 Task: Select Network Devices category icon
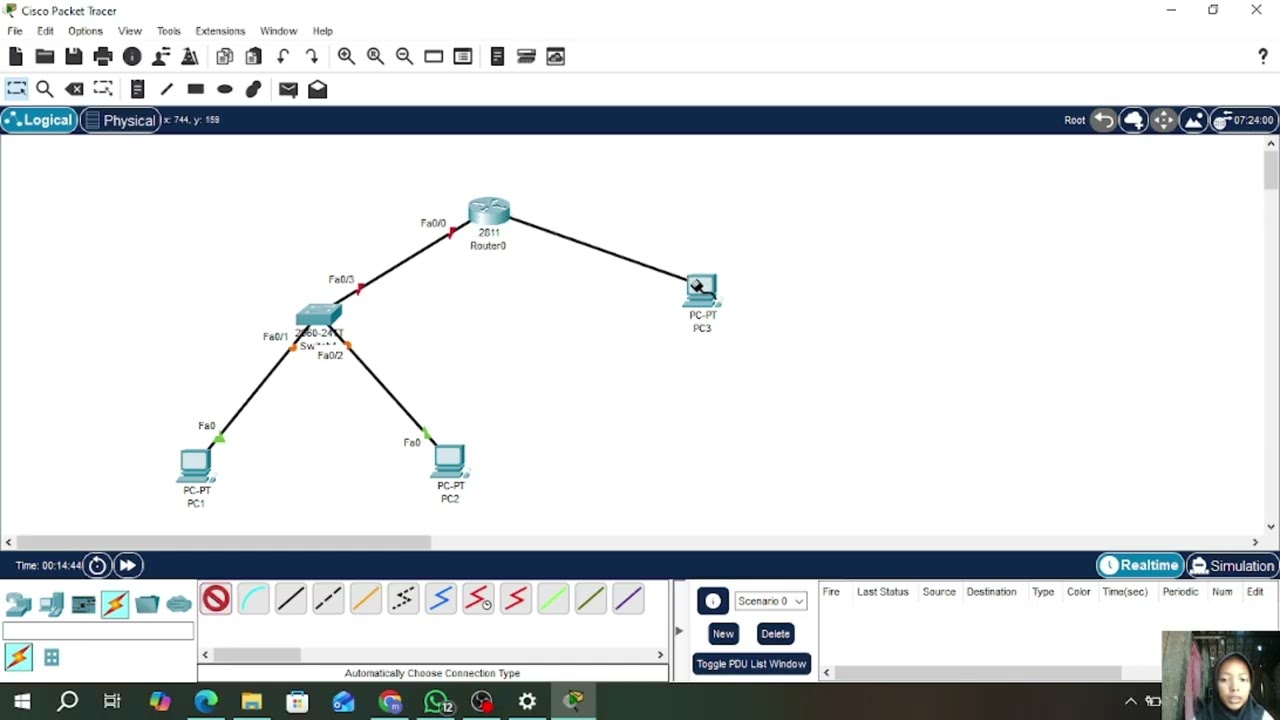click(19, 604)
